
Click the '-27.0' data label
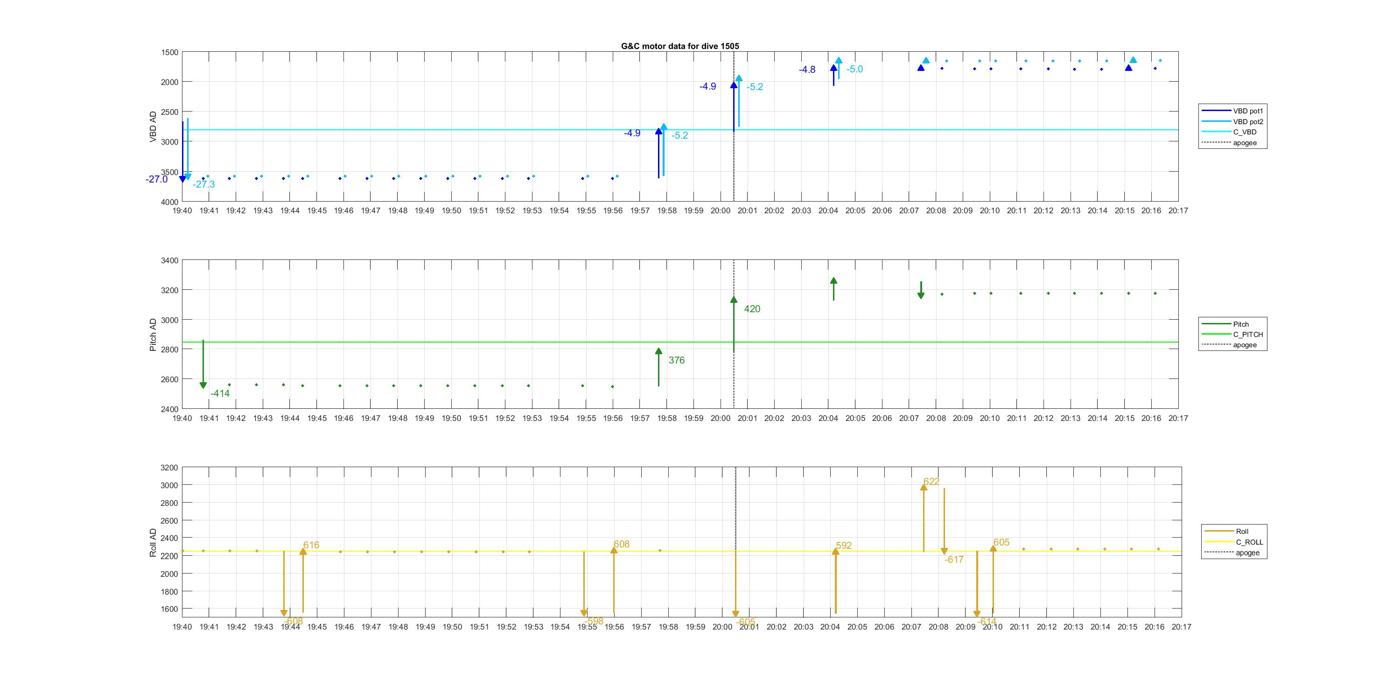coord(157,179)
